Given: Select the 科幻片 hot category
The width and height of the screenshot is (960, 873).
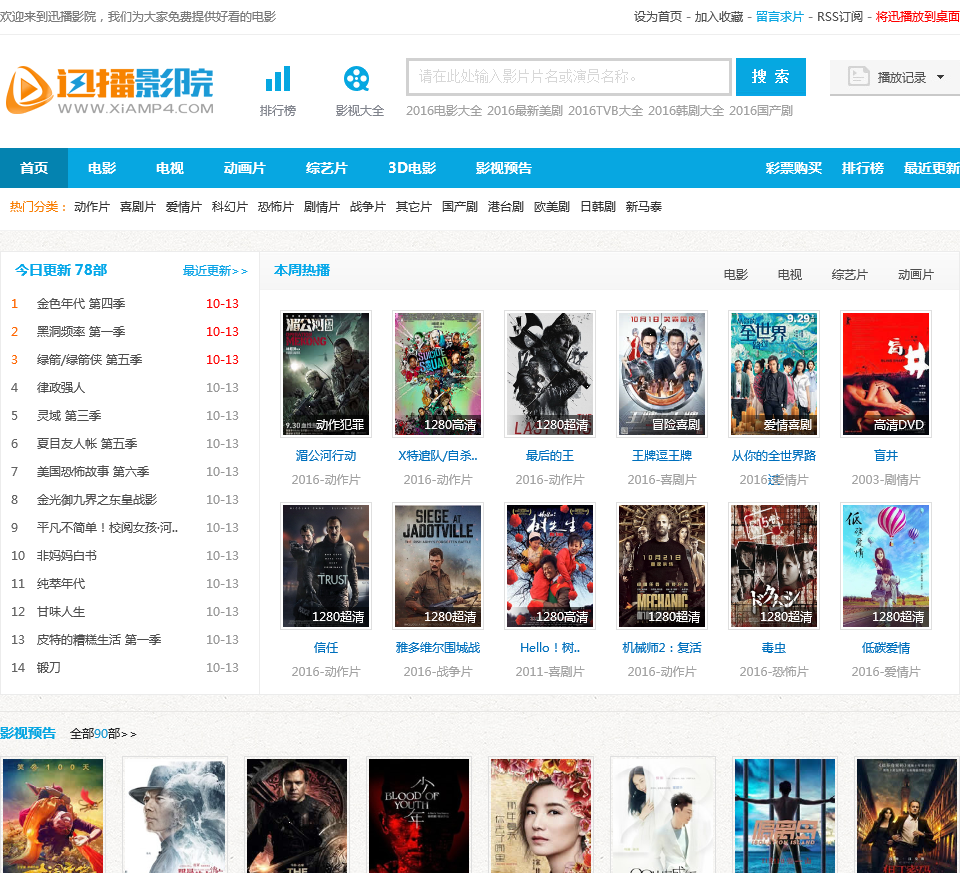Looking at the screenshot, I should point(230,207).
